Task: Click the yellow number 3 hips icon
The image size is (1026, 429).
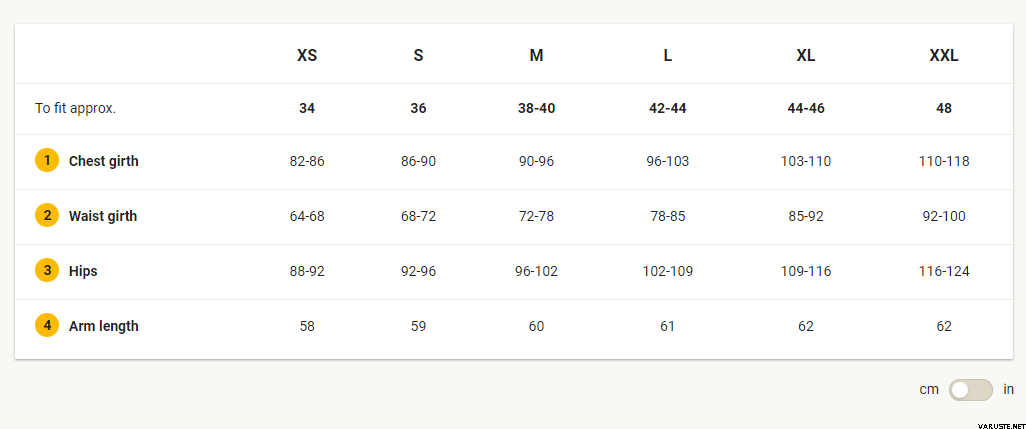Action: [47, 271]
